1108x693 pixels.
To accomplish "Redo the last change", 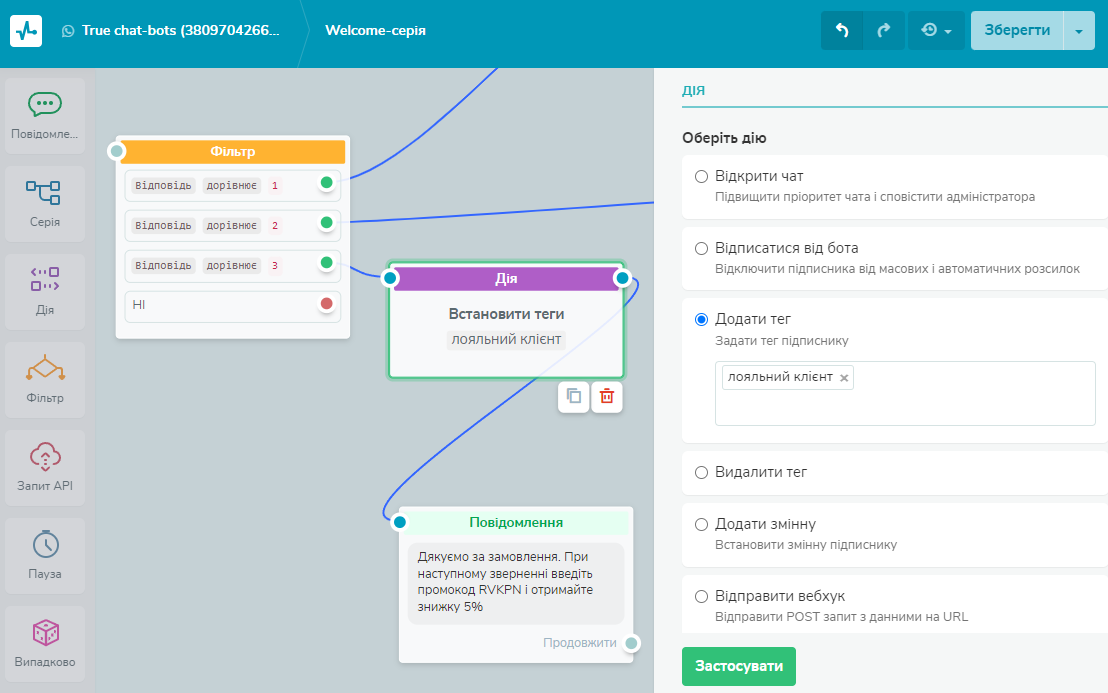I will pos(884,30).
